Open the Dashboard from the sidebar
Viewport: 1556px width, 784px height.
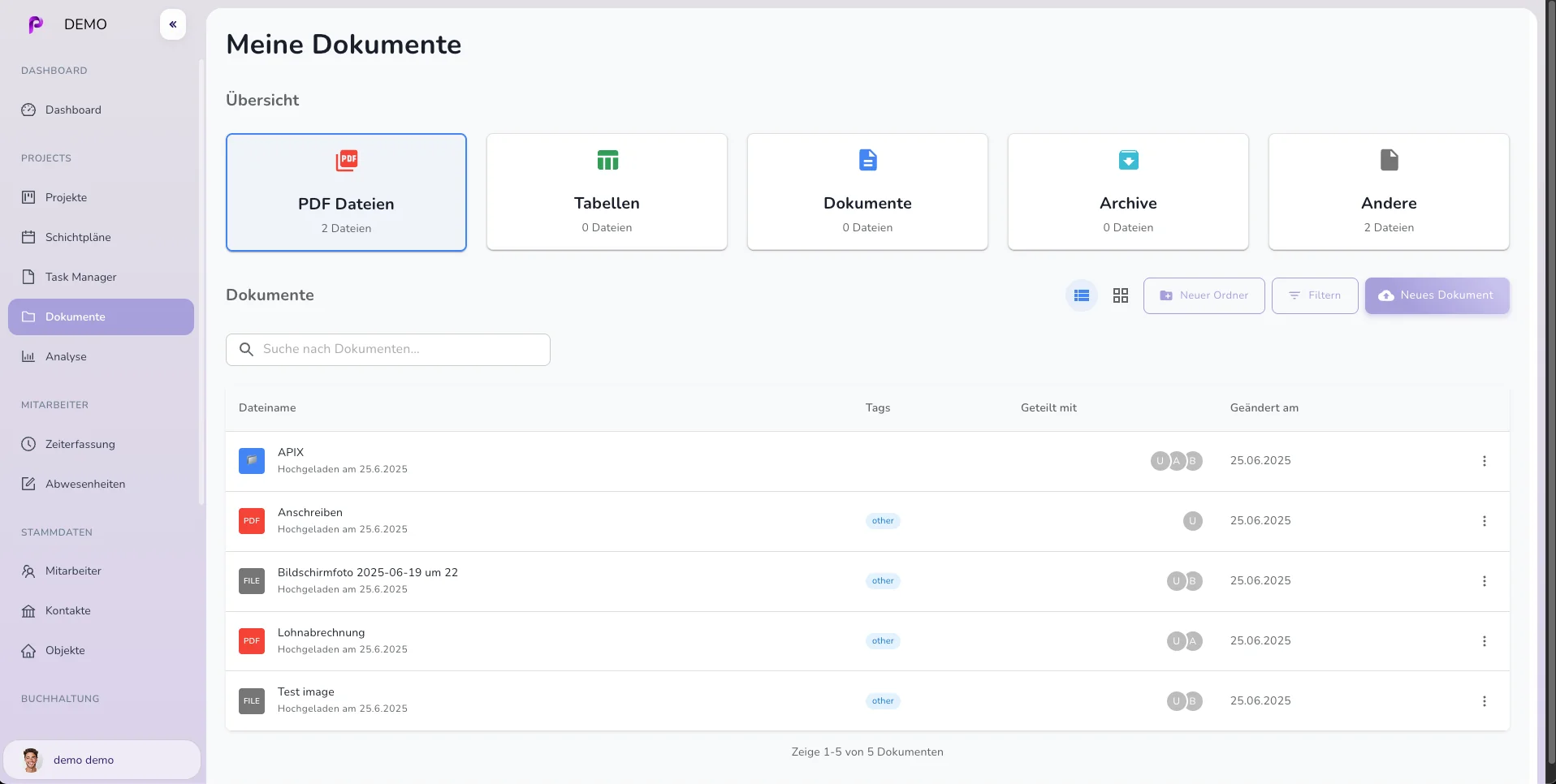(x=73, y=110)
